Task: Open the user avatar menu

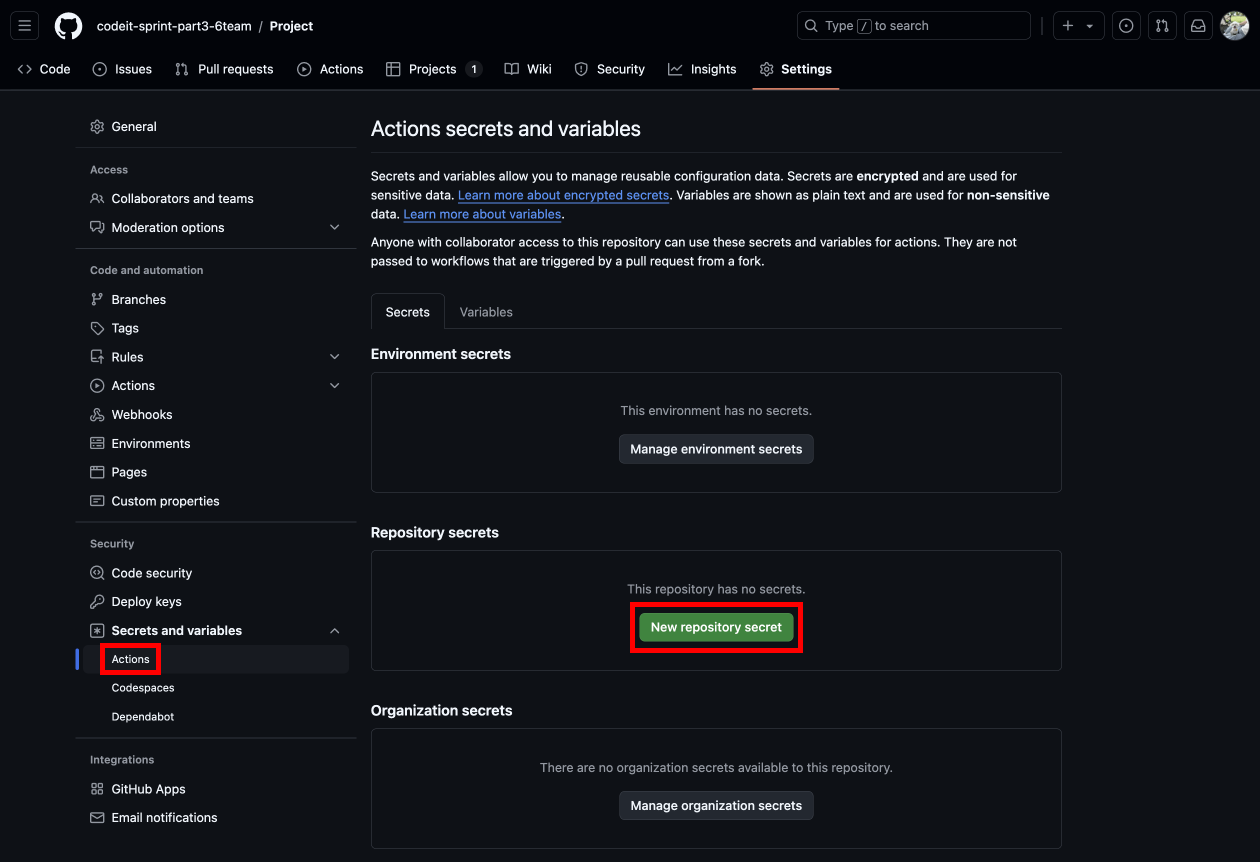Action: click(x=1234, y=26)
